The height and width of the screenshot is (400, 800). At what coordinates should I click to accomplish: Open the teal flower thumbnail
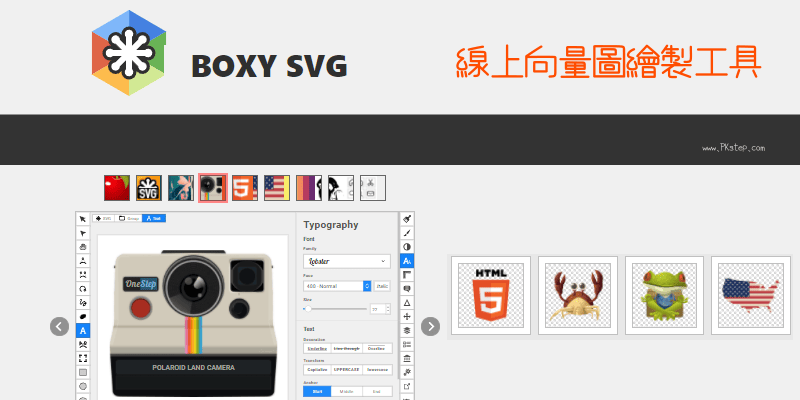tap(181, 188)
